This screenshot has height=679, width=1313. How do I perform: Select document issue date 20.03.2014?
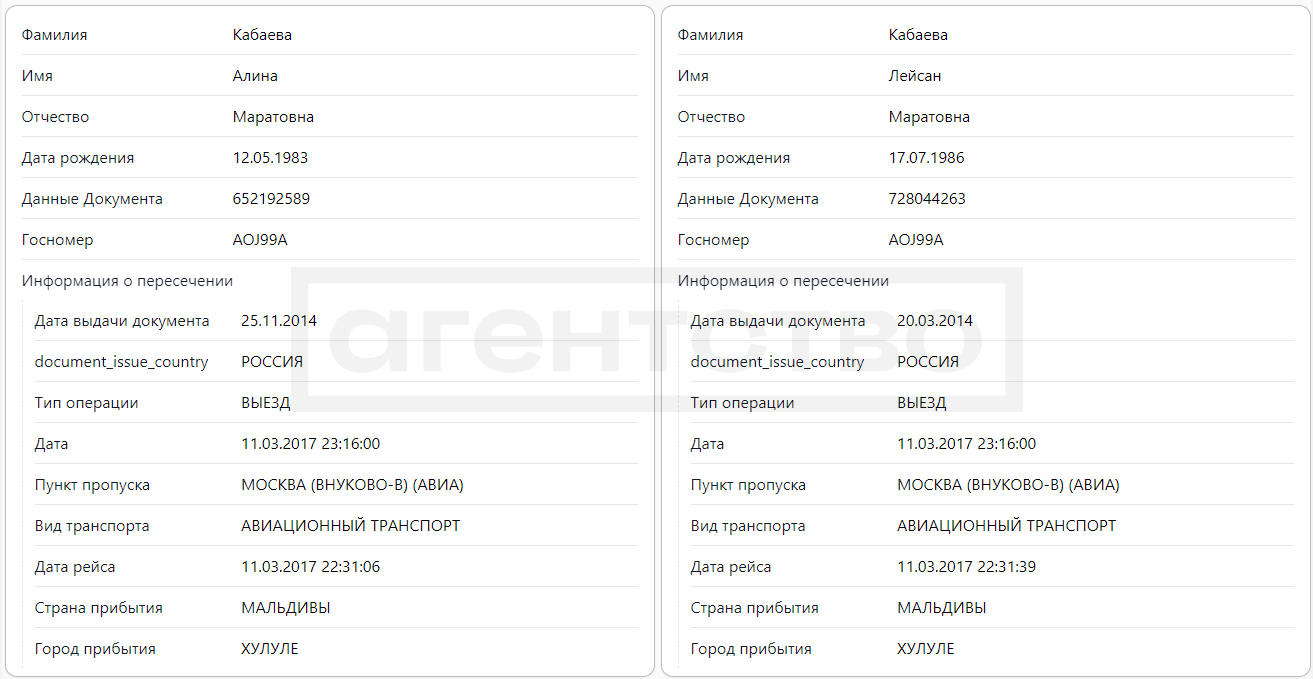pos(935,321)
